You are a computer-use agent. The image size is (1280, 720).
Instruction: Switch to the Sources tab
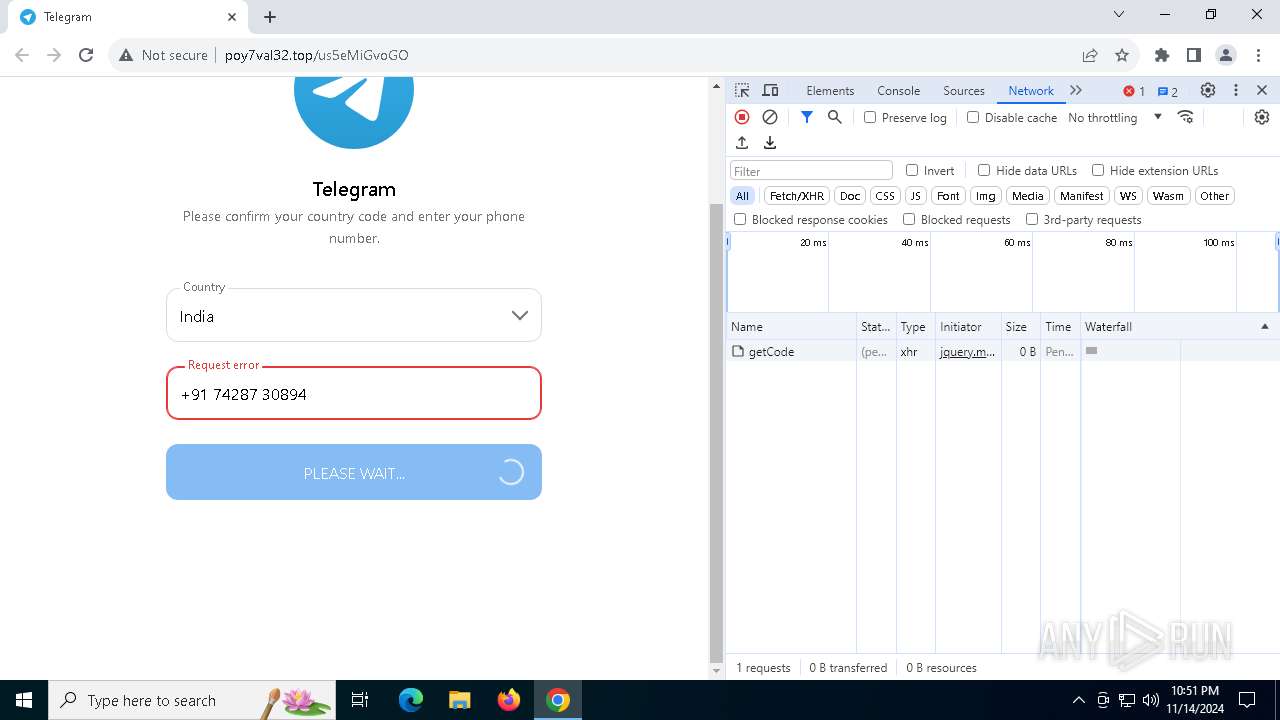coord(964,90)
